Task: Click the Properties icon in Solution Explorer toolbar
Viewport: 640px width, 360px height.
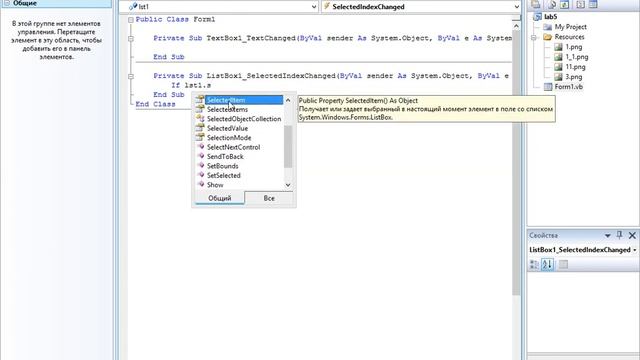Action: [x=536, y=4]
